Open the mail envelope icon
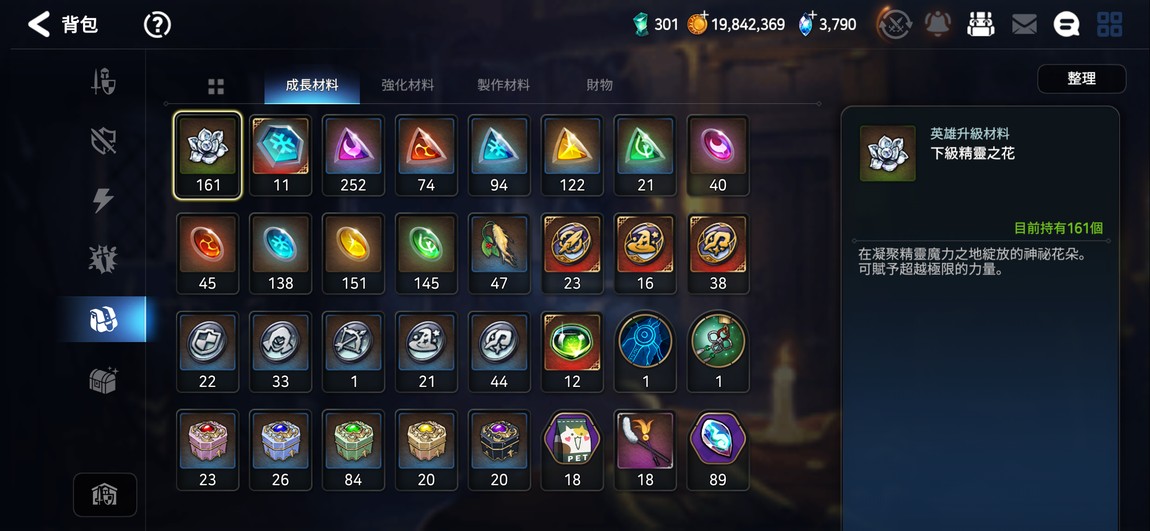1150x531 pixels. (1024, 25)
